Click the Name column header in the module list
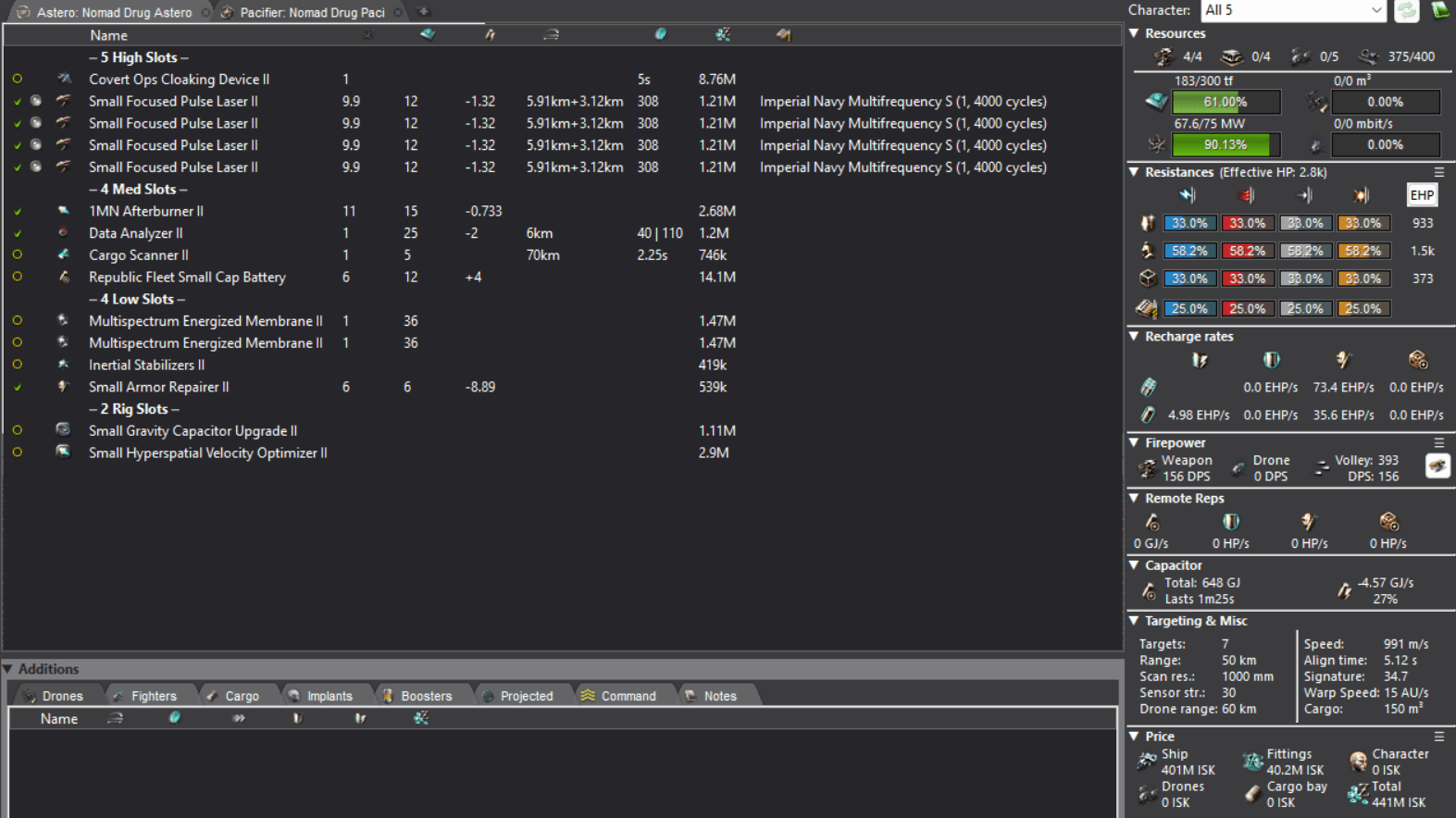This screenshot has width=1456, height=818. tap(108, 35)
